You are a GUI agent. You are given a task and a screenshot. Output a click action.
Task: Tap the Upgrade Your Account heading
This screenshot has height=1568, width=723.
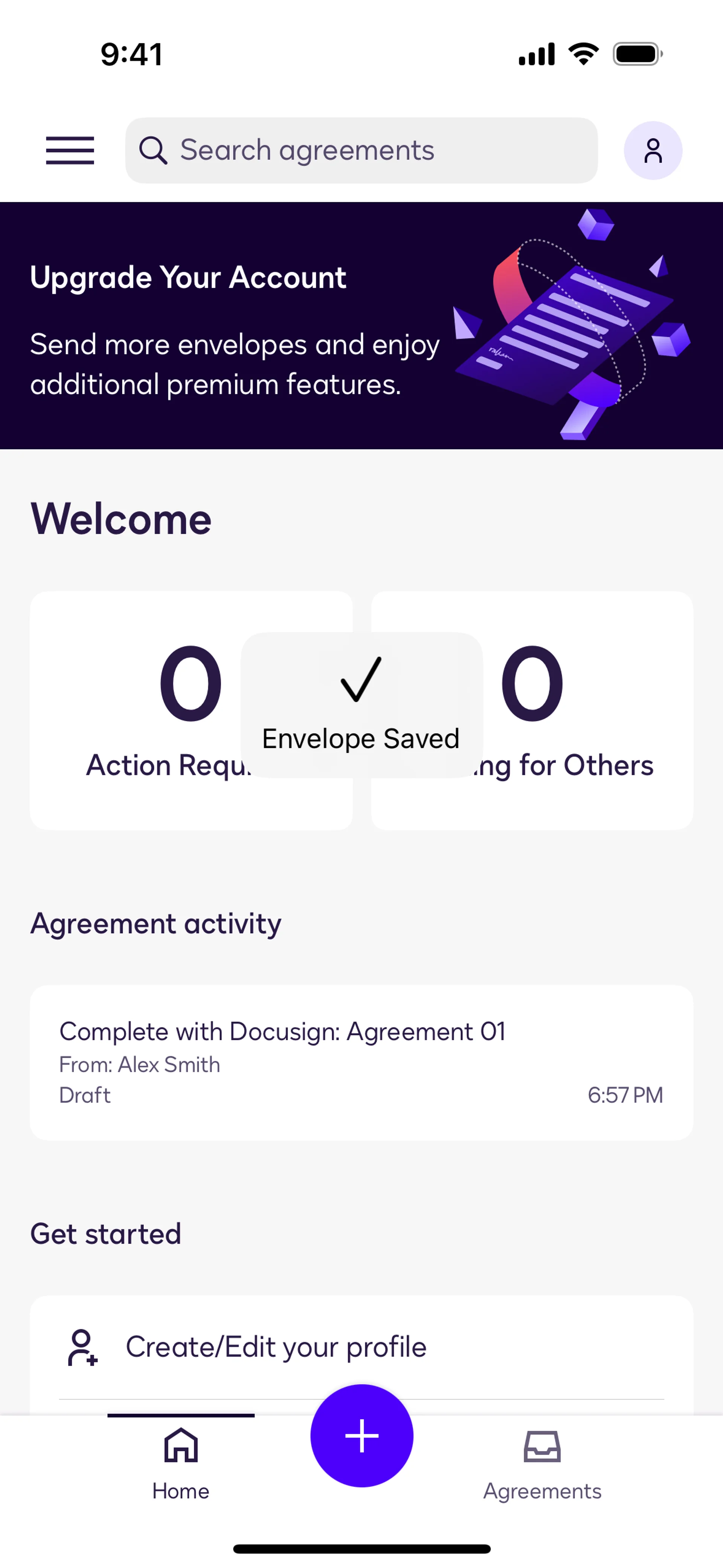coord(188,278)
